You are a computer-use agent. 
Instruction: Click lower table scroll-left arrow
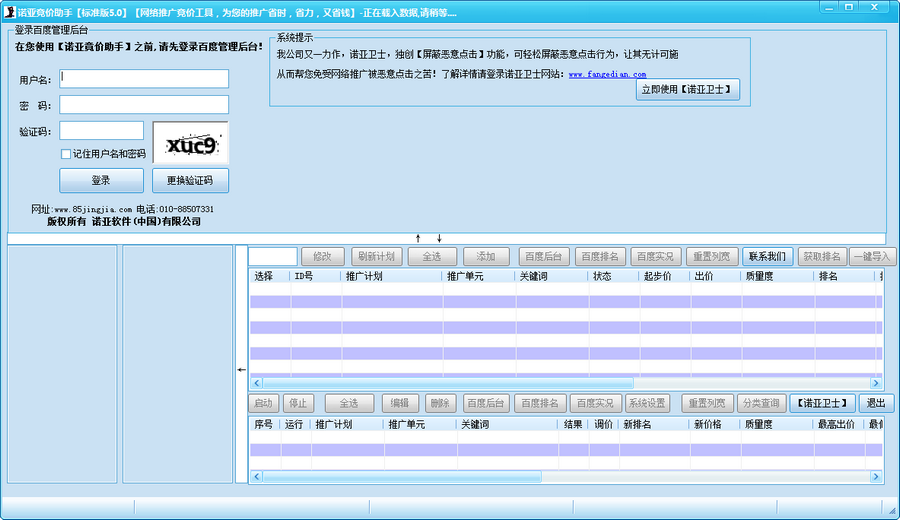coord(257,476)
